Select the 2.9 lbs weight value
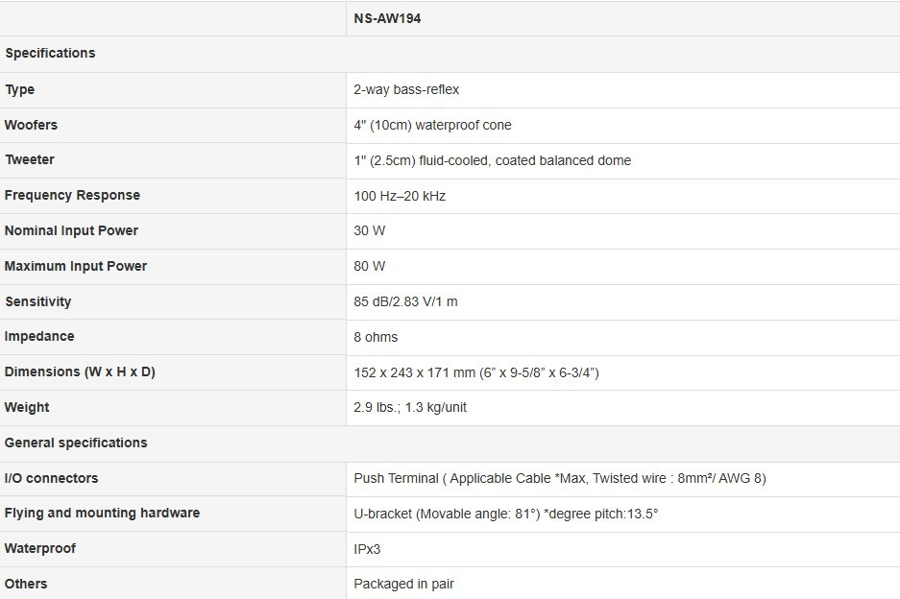 point(410,407)
